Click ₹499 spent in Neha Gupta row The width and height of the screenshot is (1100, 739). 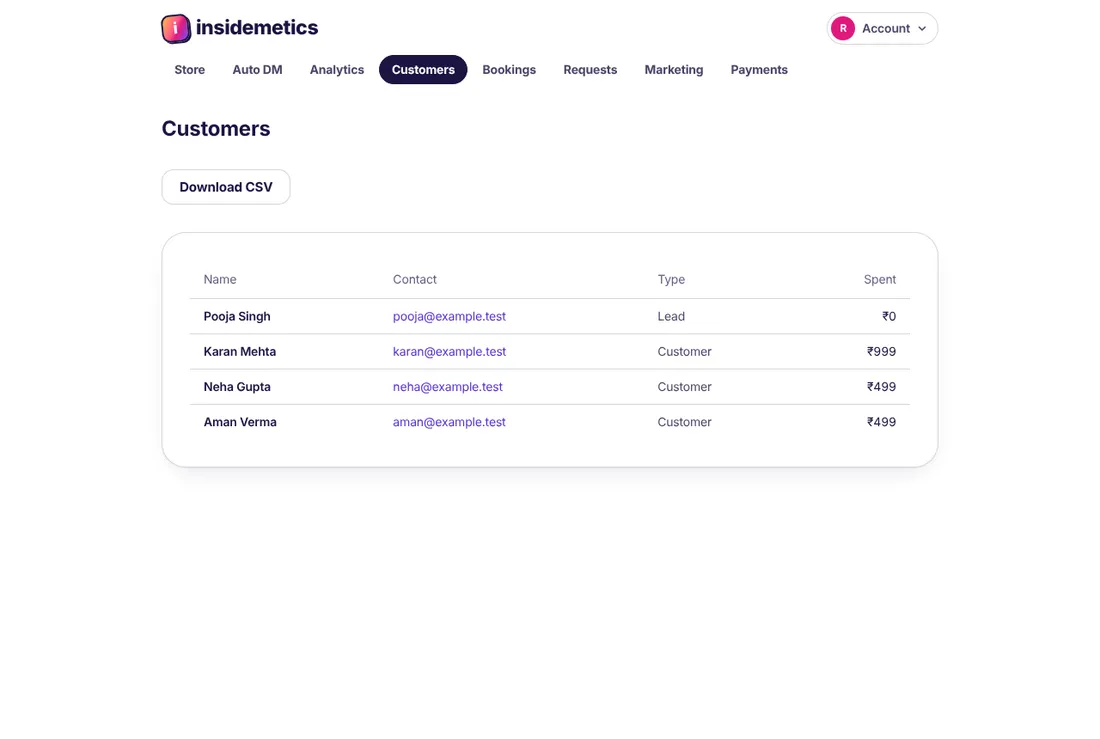click(881, 387)
